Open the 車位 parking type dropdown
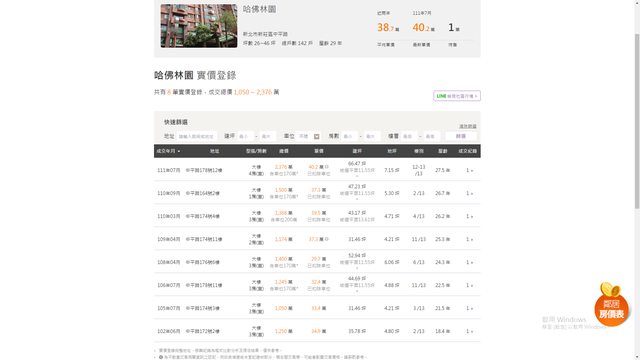 [309, 136]
